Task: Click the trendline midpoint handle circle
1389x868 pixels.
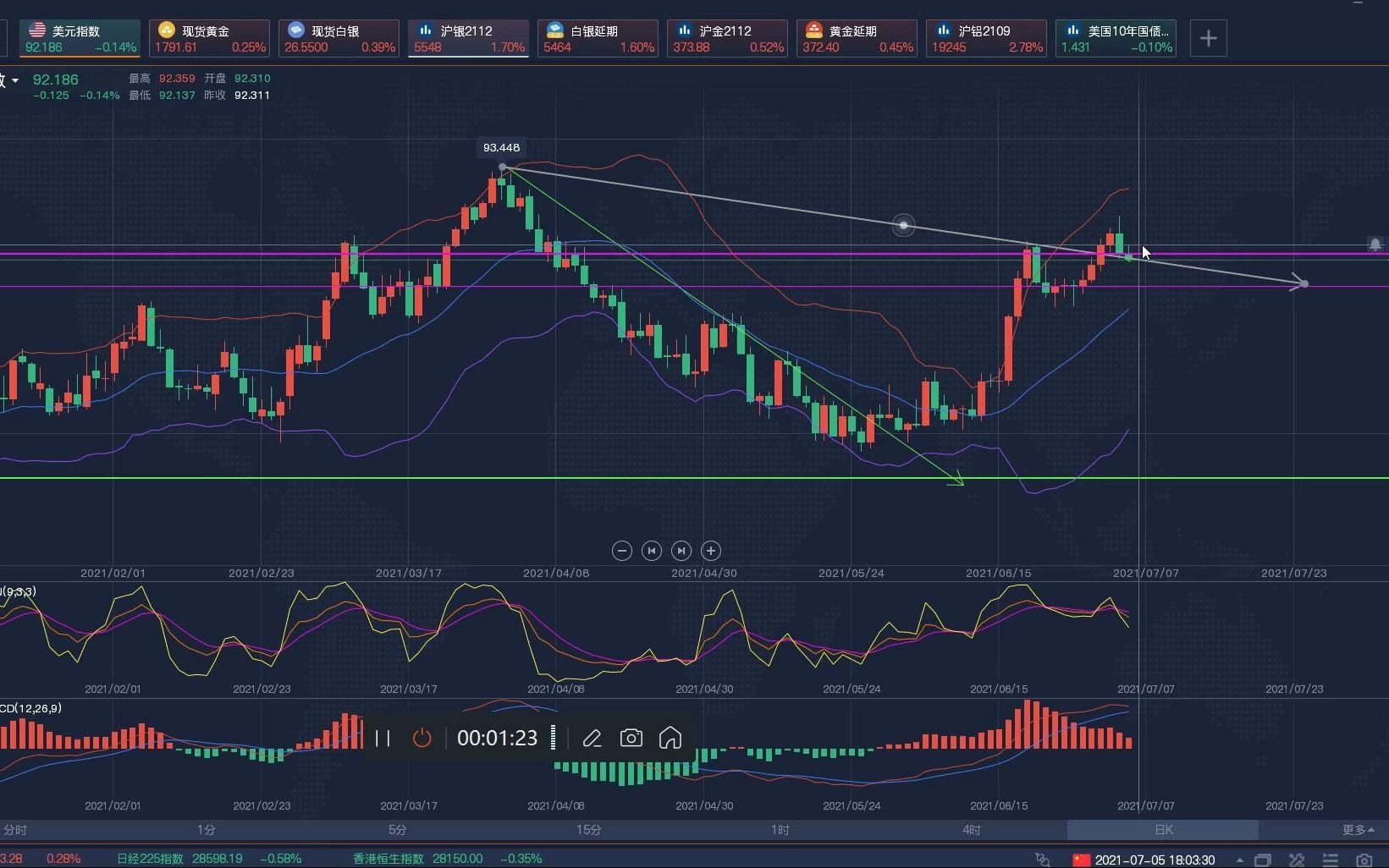Action: 904,225
